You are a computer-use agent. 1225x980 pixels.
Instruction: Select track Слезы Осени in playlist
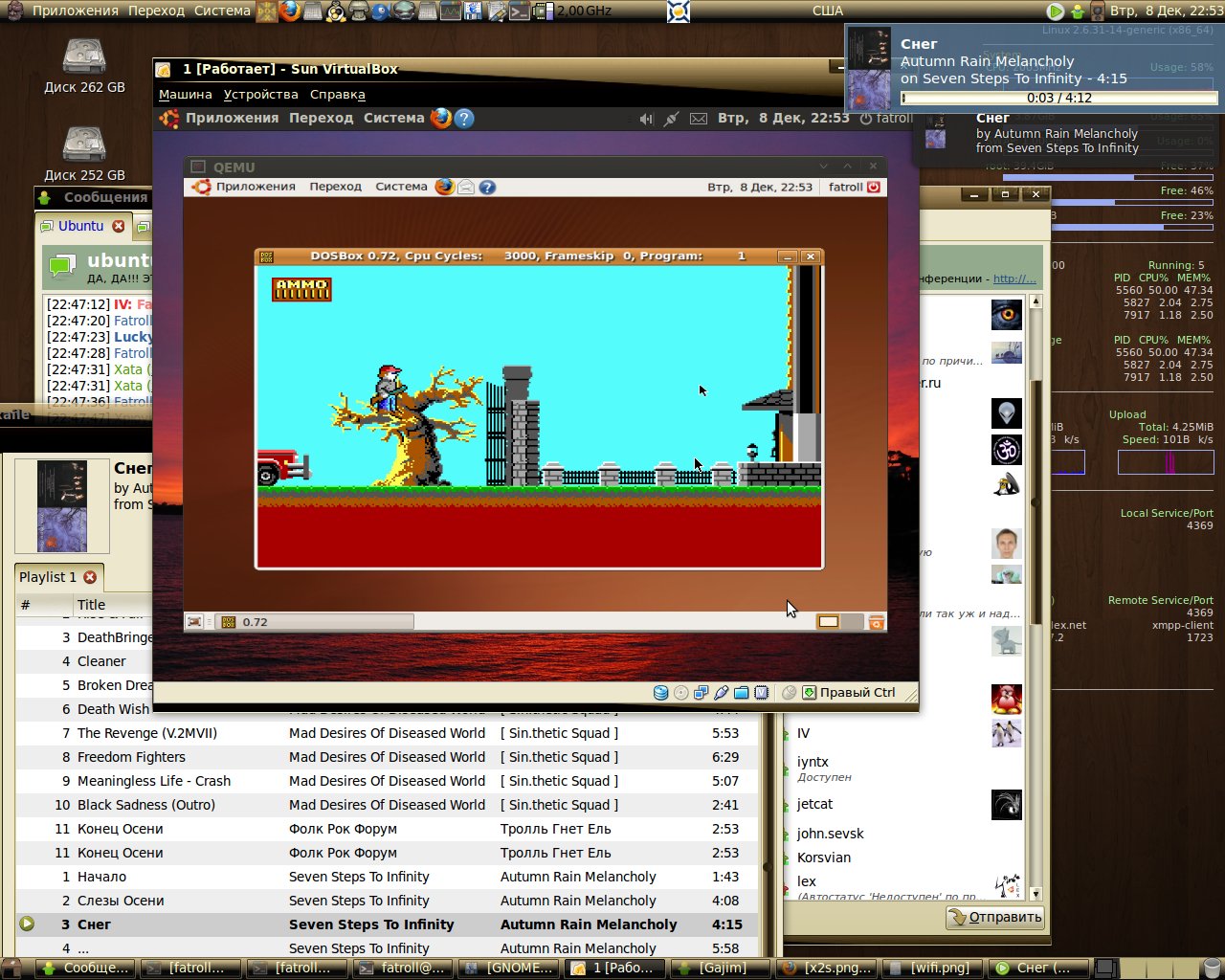pyautogui.click(x=387, y=901)
